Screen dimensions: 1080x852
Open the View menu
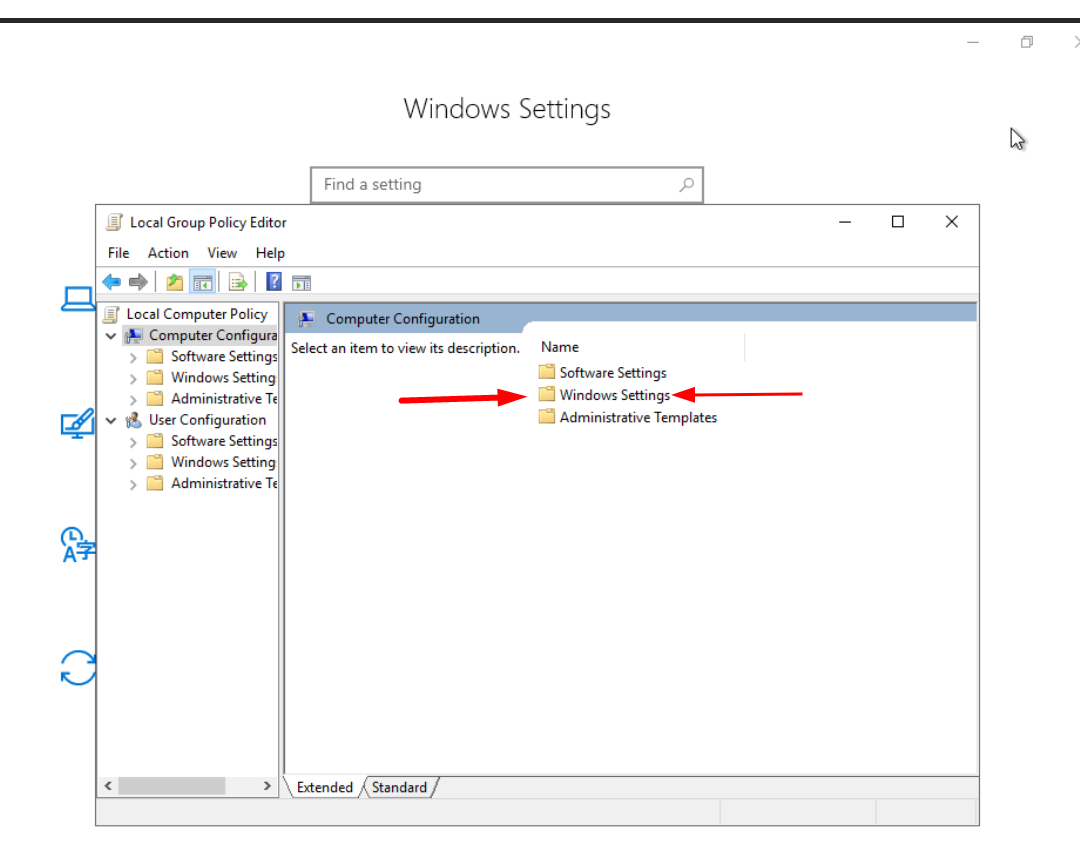pos(222,253)
